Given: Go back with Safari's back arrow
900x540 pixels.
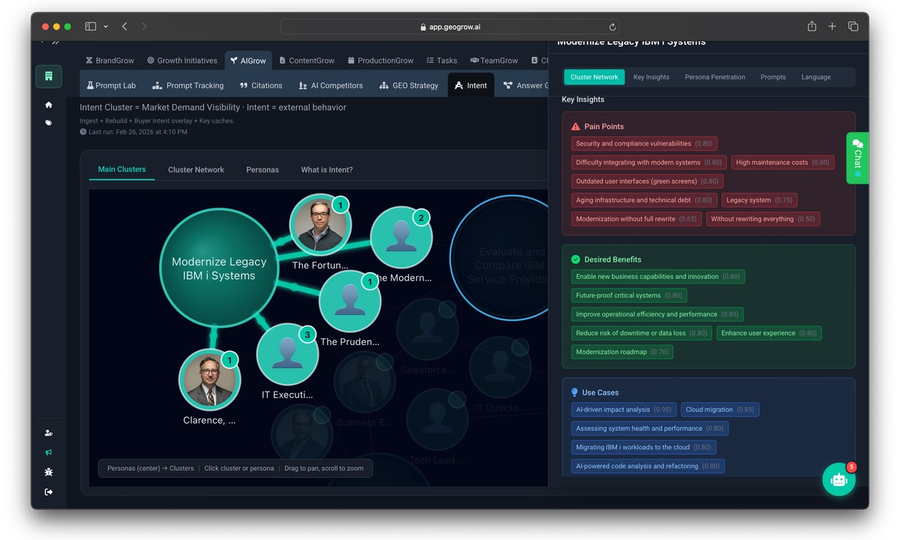Looking at the screenshot, I should (x=125, y=26).
